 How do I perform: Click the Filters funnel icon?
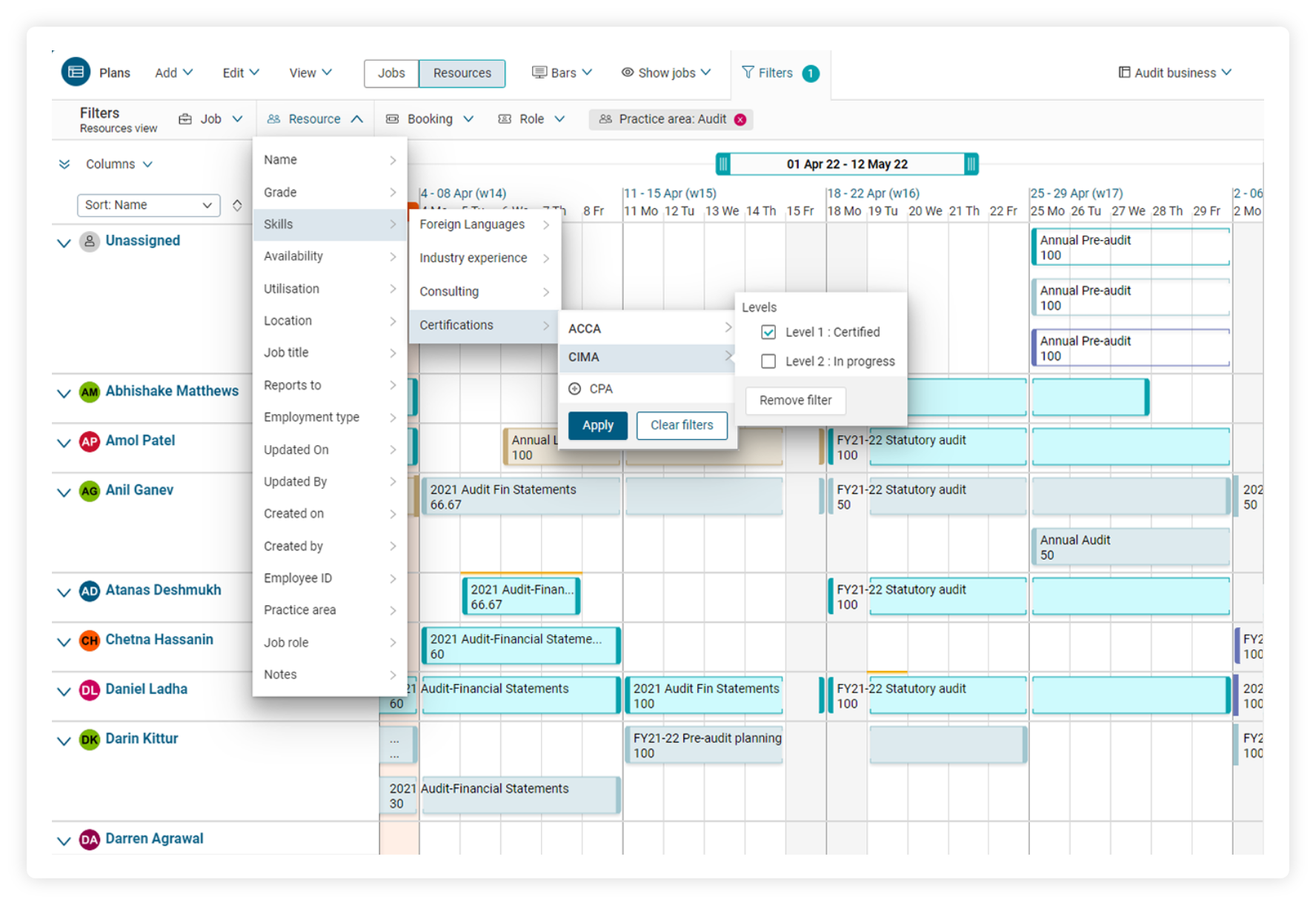coord(748,73)
